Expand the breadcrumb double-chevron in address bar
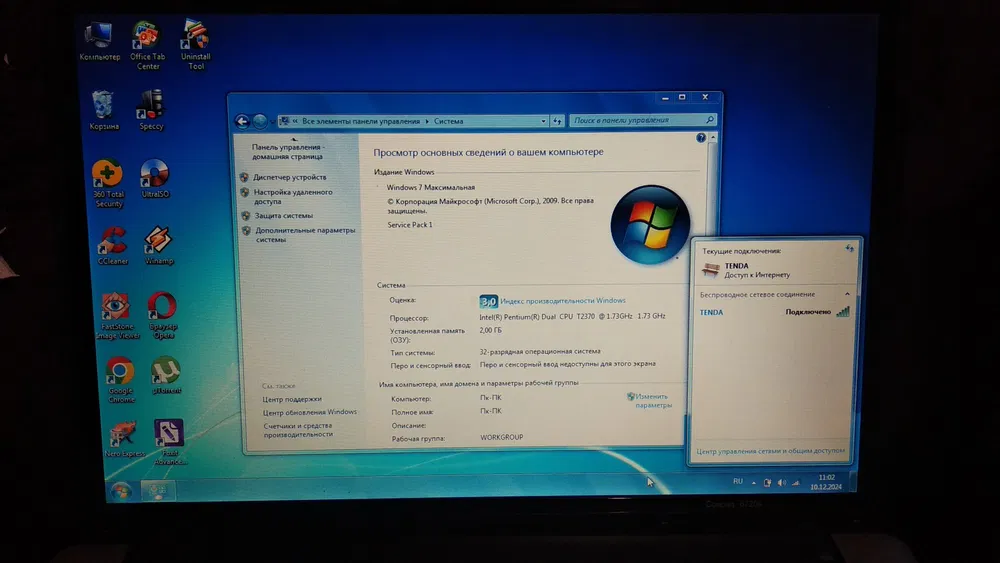 click(295, 121)
